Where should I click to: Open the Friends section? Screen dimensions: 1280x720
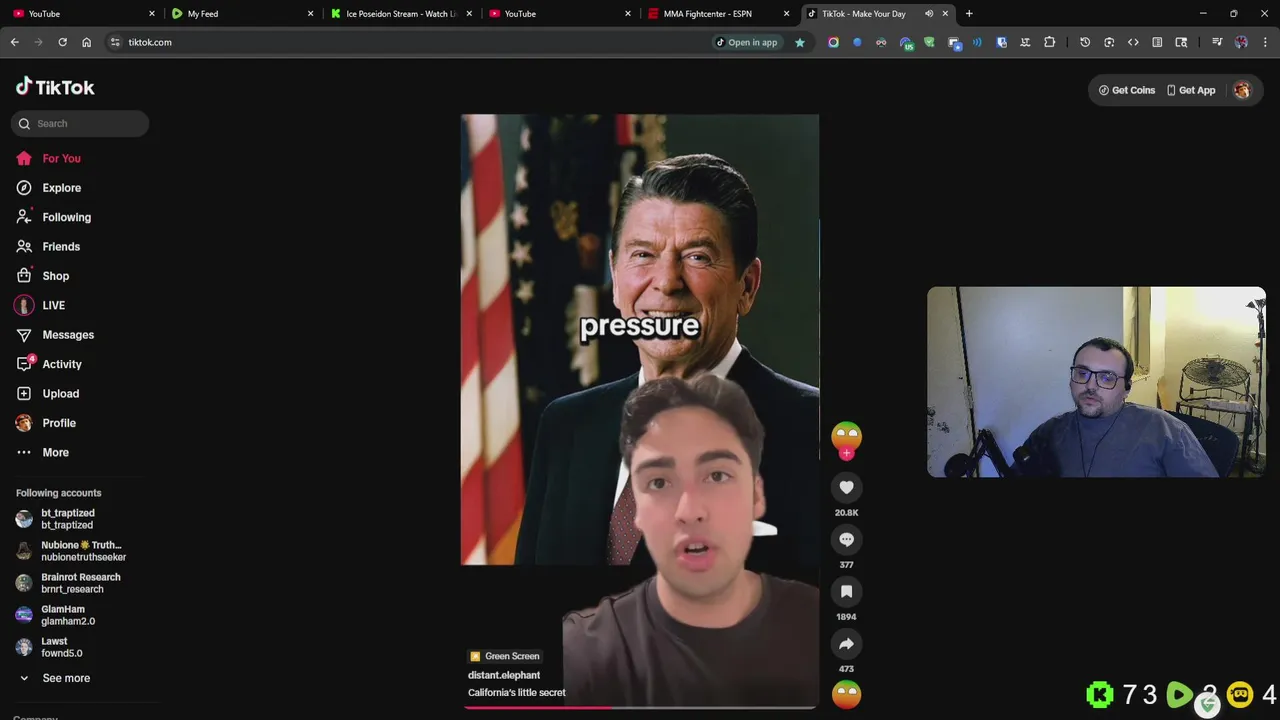click(x=48, y=246)
